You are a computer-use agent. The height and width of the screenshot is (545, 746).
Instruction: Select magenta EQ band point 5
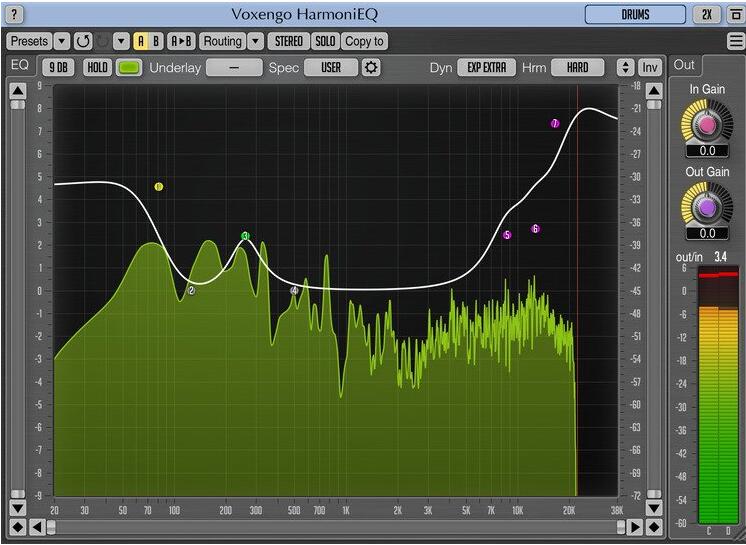click(507, 235)
